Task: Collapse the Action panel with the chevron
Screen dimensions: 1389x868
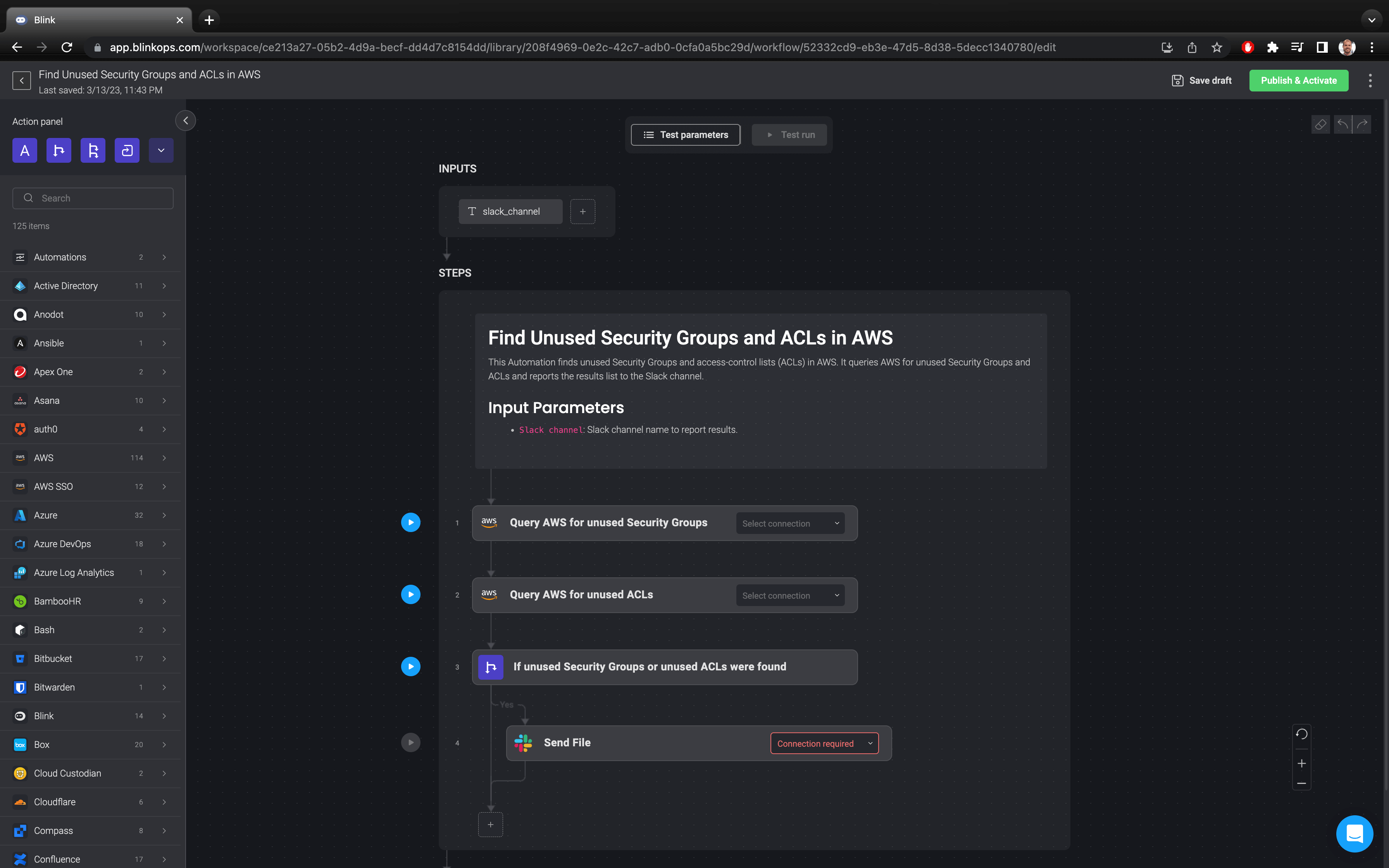Action: coord(185,121)
